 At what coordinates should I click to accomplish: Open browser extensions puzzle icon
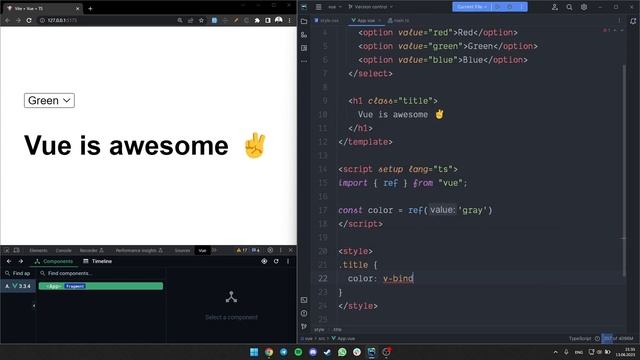pos(257,20)
